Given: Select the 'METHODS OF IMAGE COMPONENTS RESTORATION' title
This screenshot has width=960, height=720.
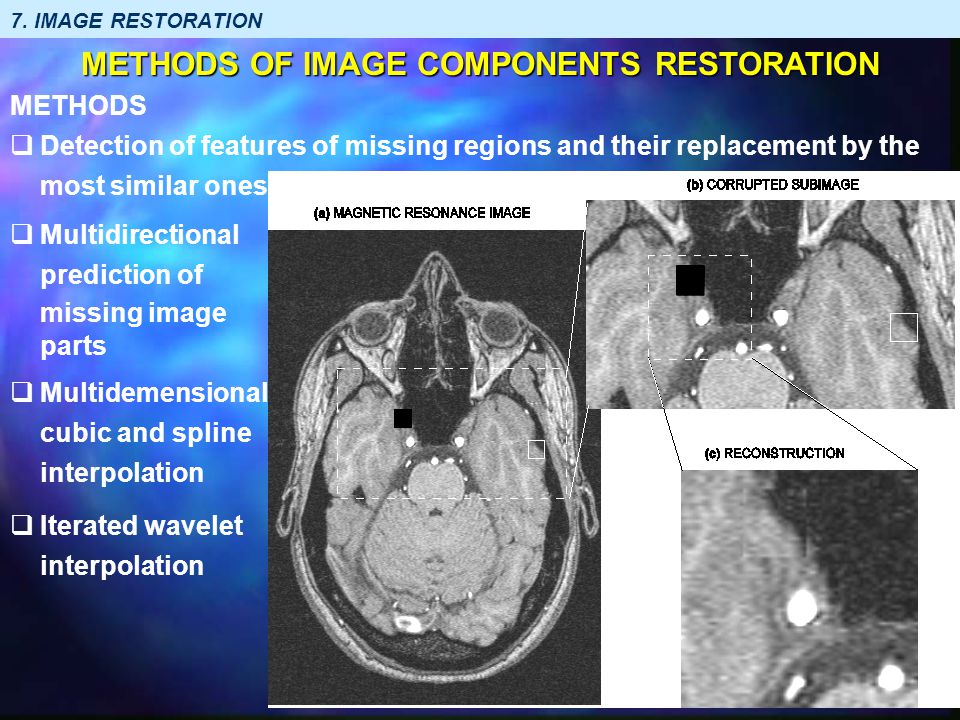Looking at the screenshot, I should [x=481, y=64].
